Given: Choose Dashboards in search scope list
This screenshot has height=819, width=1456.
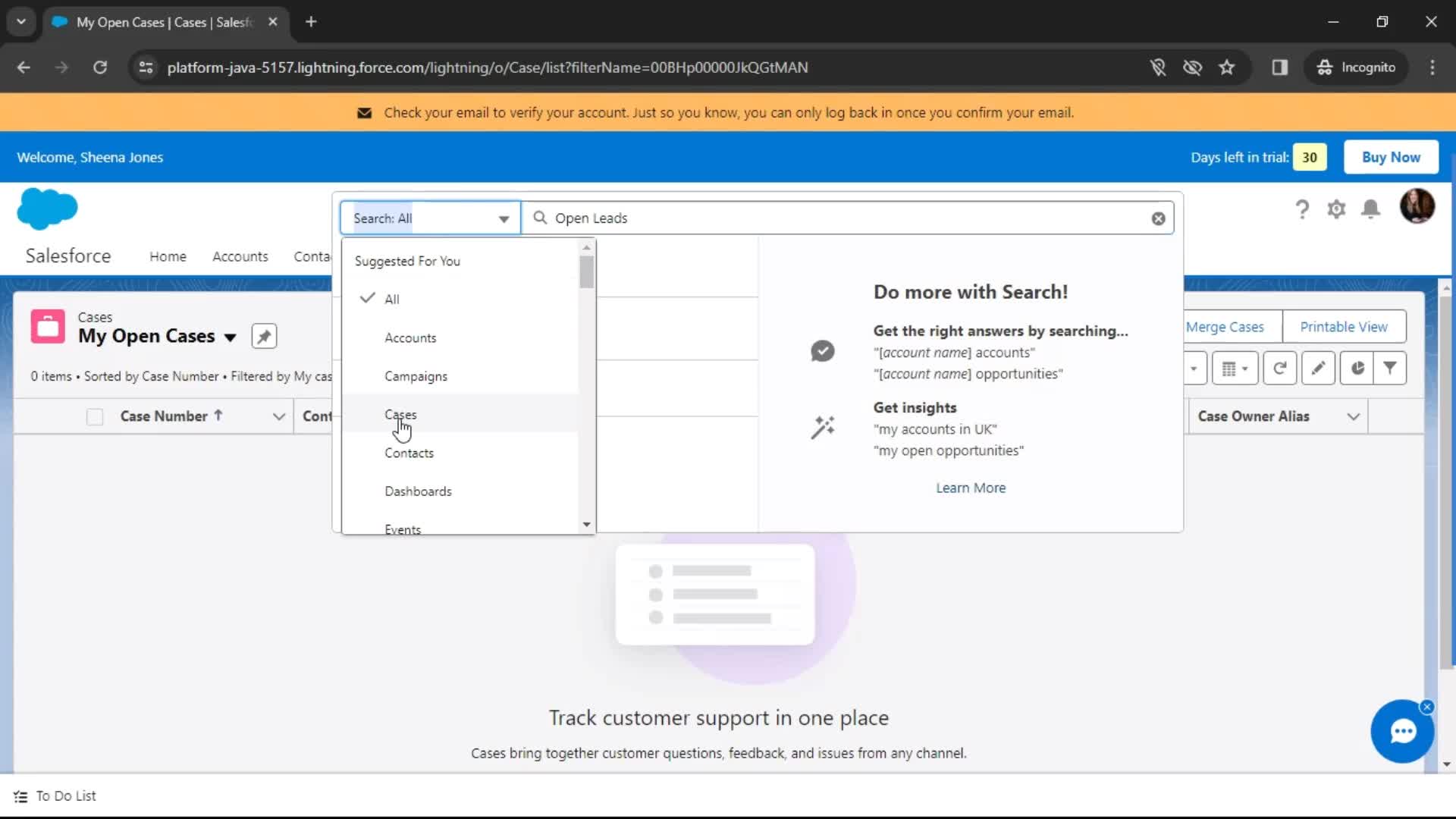Looking at the screenshot, I should [x=460, y=491].
